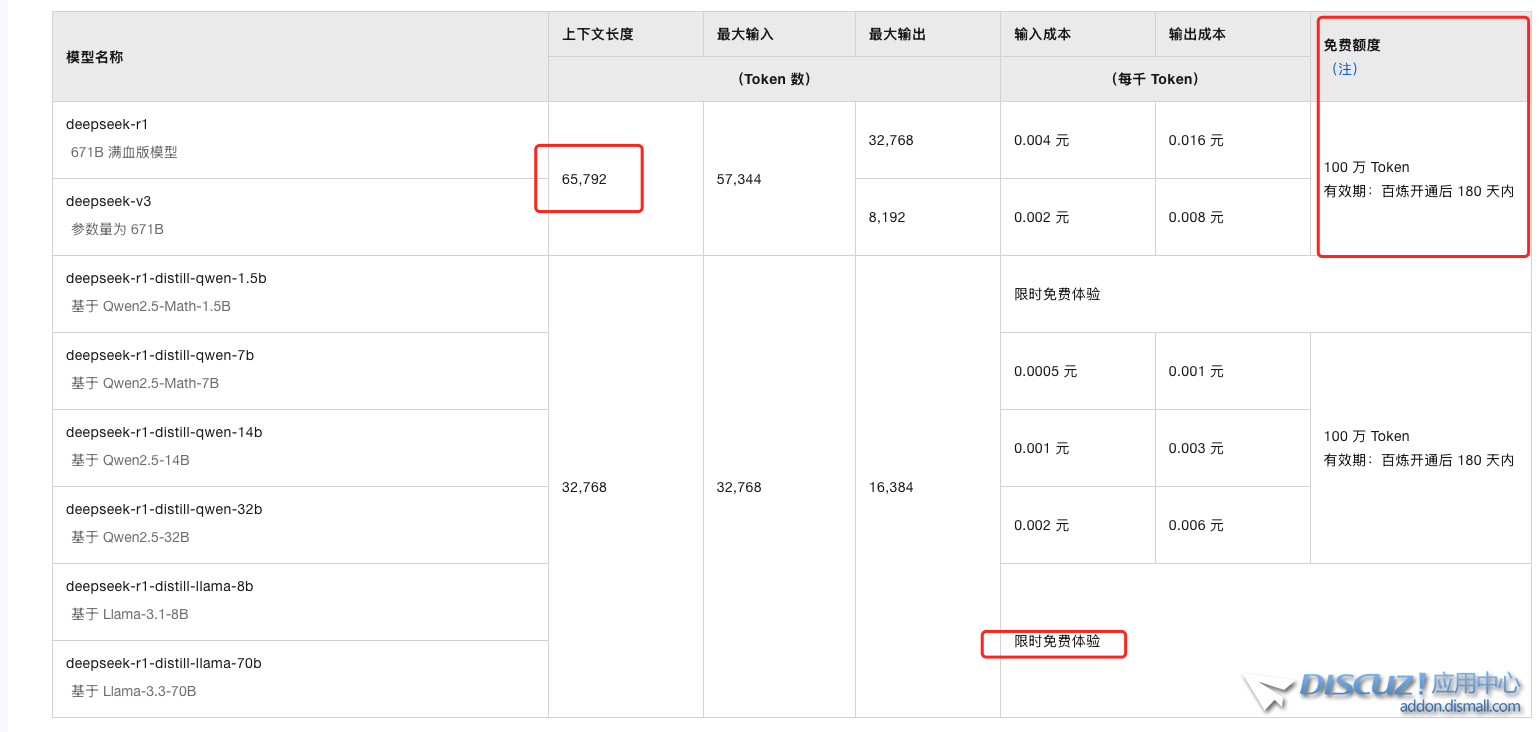Click the deepseek-r1-distill-qwen-1.5b row label
The image size is (1539, 732).
click(166, 278)
